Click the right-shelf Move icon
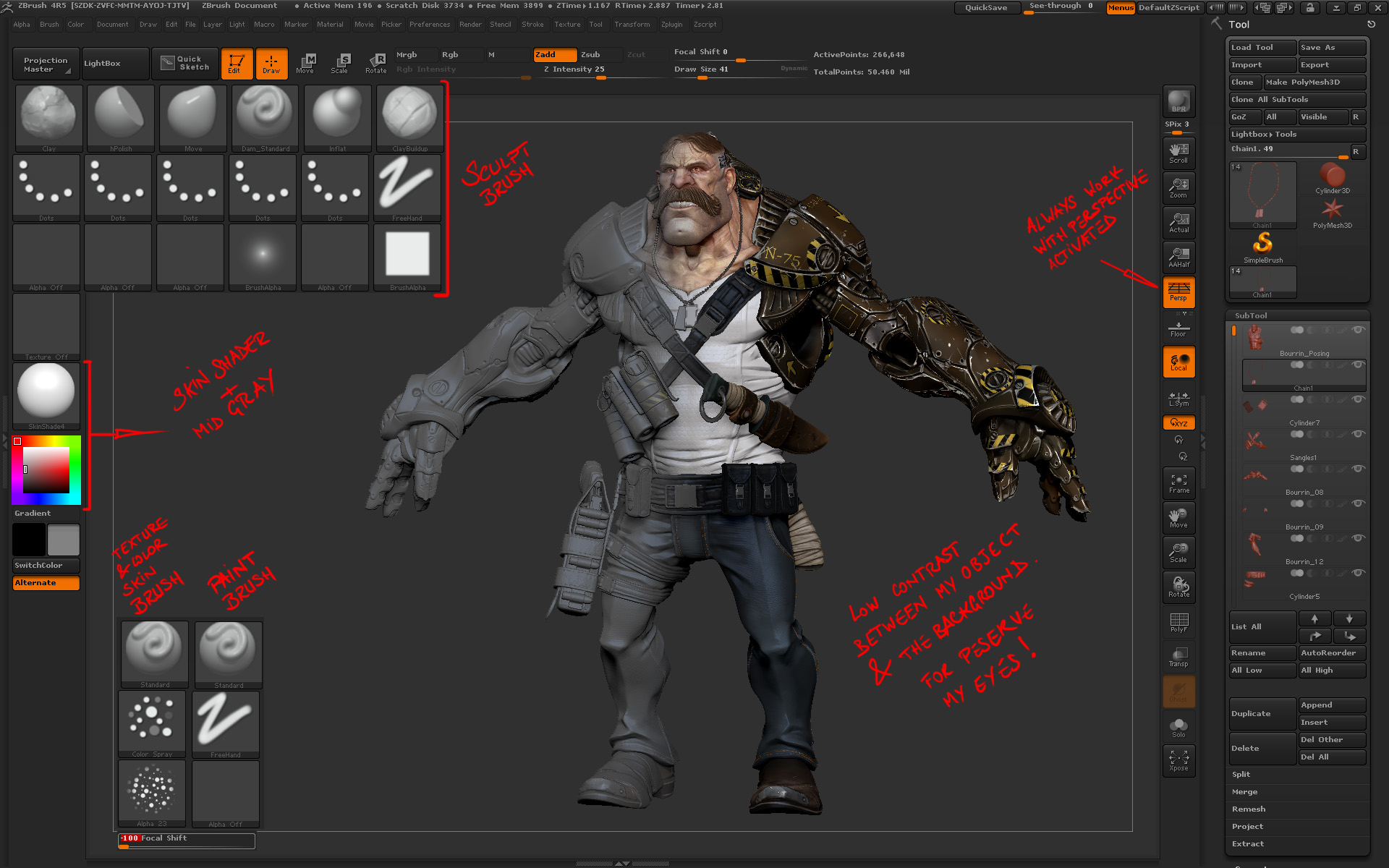The image size is (1389, 868). pyautogui.click(x=1178, y=518)
